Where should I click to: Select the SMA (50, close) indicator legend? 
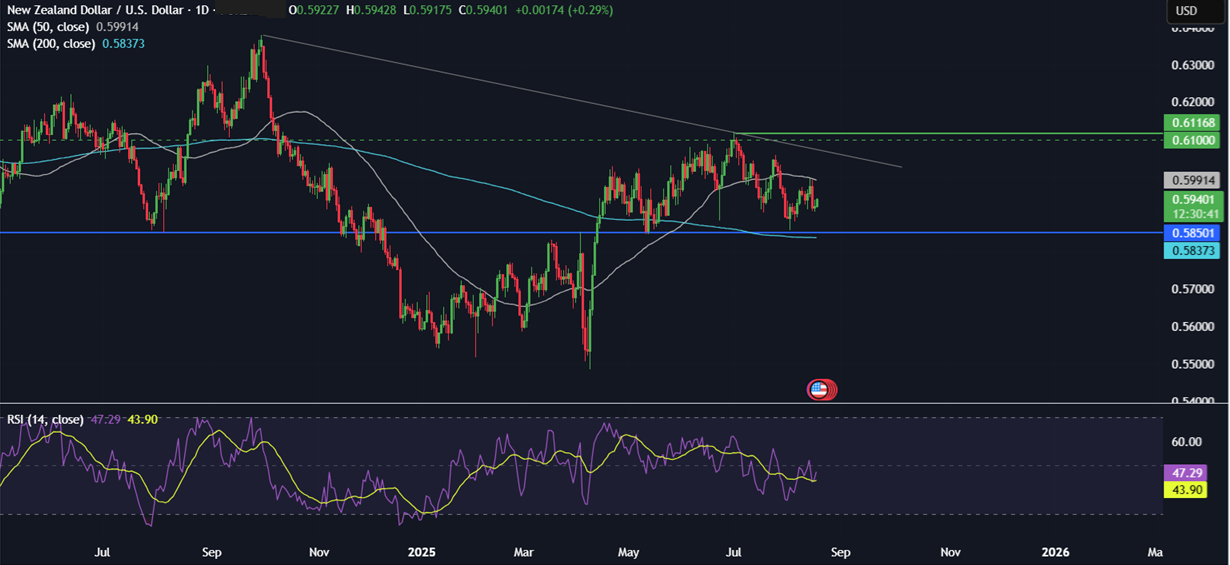point(47,27)
